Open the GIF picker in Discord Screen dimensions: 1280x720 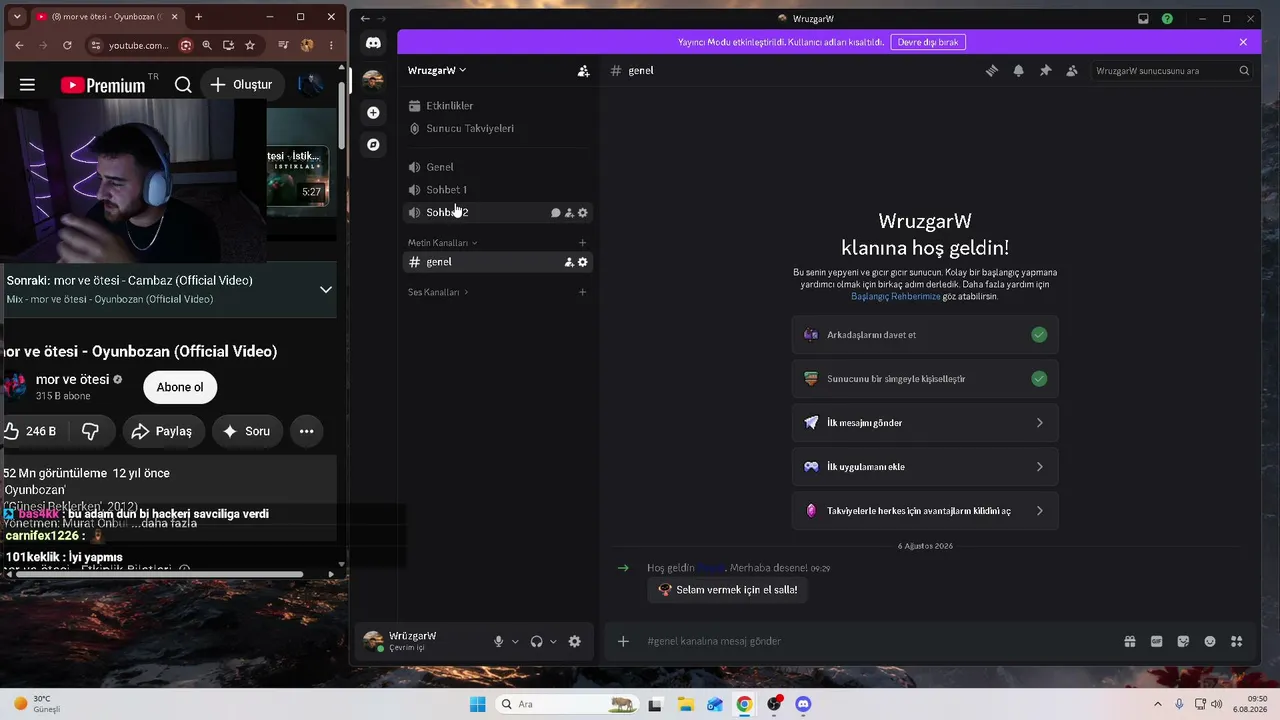pos(1157,642)
